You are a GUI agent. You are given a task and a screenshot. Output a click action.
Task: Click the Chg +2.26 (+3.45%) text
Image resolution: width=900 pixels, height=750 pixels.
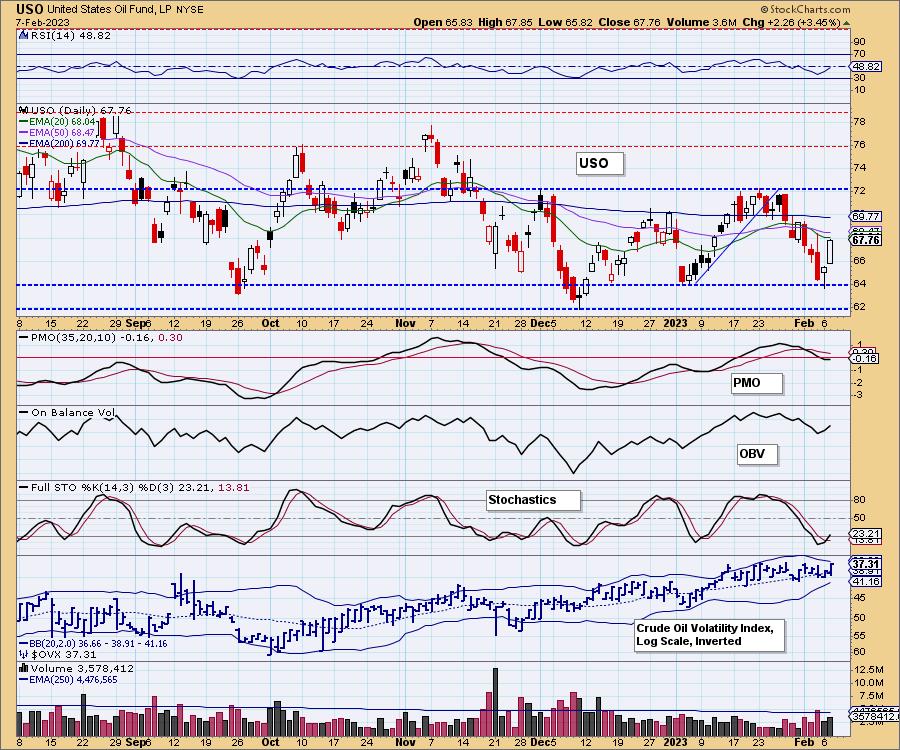pos(791,22)
